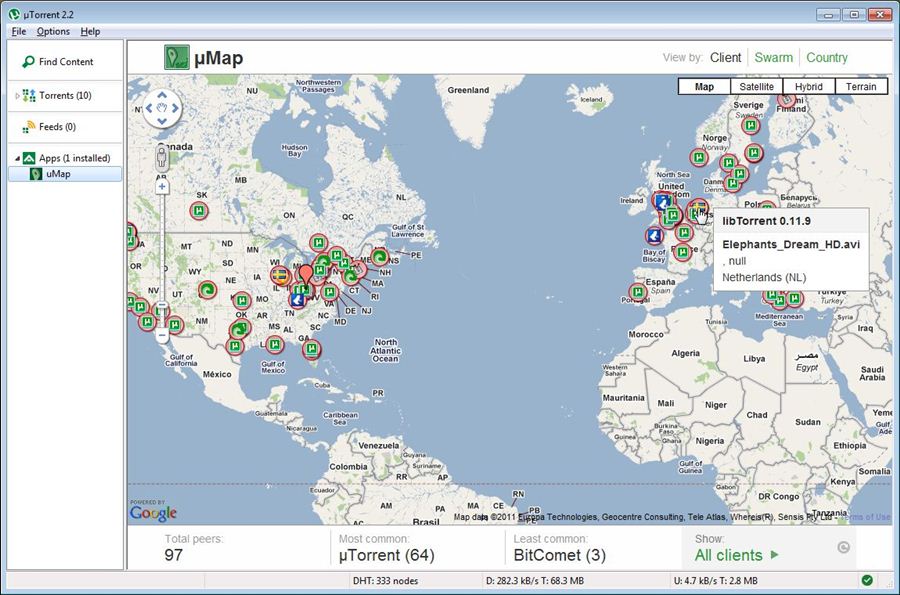
Task: Click the libTorrent 0.11.9 tooltip title
Action: click(x=766, y=221)
